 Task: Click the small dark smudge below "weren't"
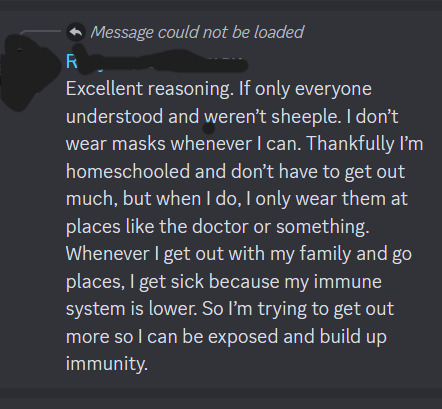click(x=209, y=128)
